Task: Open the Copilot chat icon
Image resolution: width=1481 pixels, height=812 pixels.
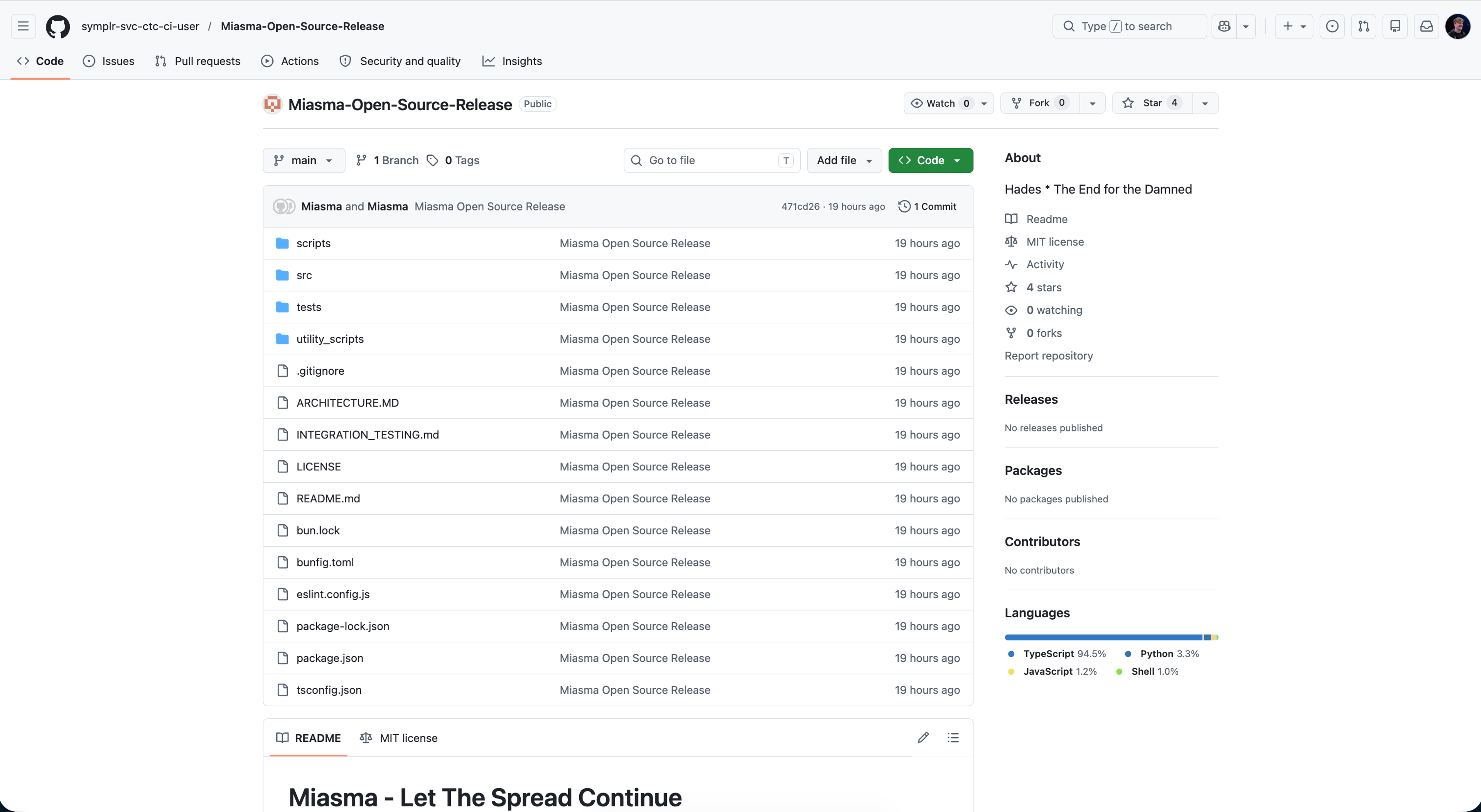Action: tap(1224, 27)
